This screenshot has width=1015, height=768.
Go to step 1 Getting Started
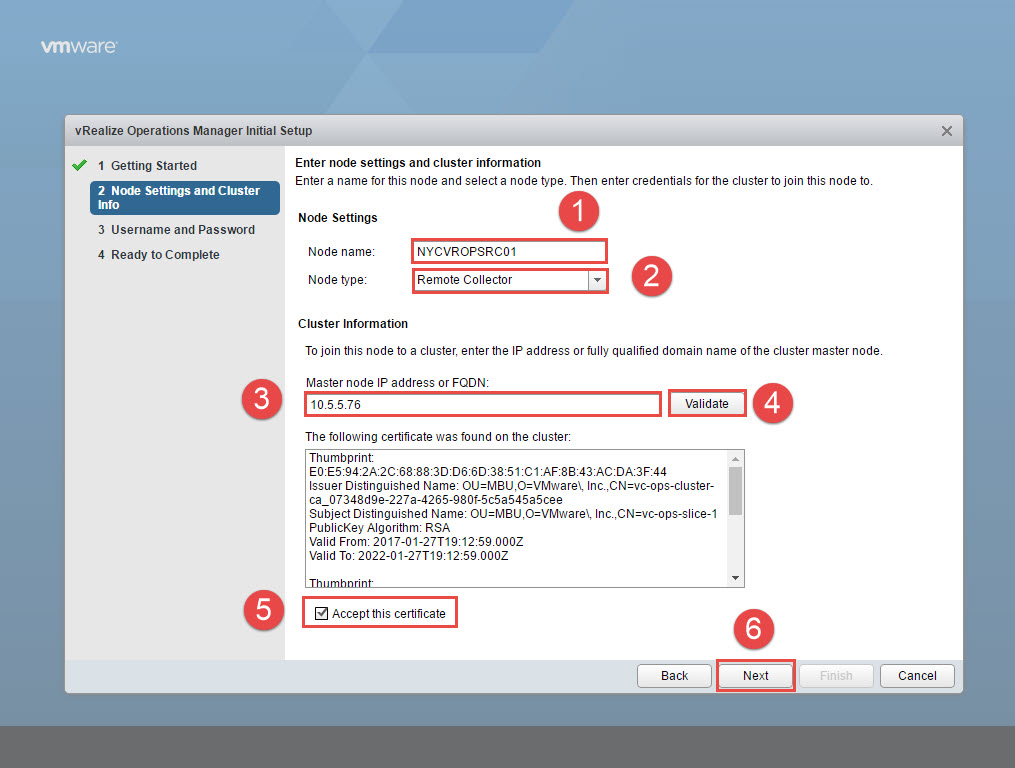pos(147,166)
